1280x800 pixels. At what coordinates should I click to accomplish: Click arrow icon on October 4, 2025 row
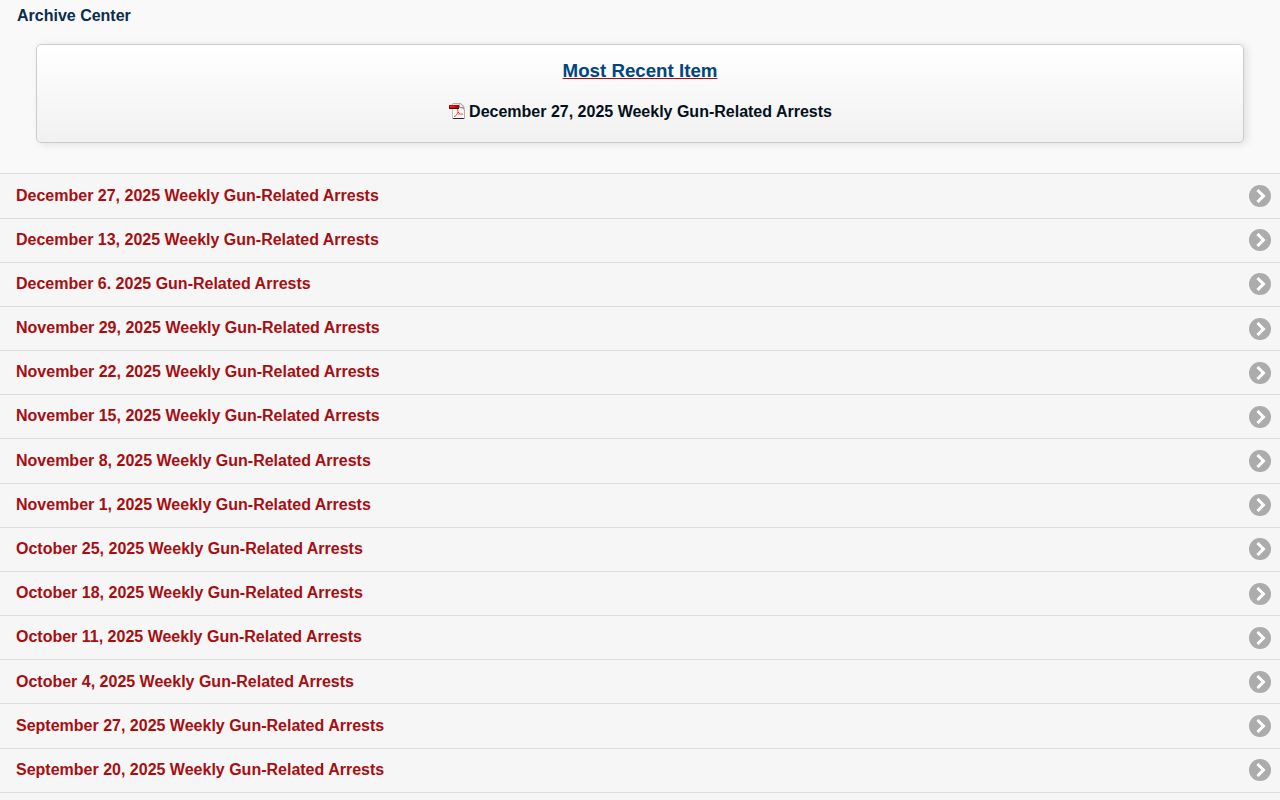click(1260, 682)
